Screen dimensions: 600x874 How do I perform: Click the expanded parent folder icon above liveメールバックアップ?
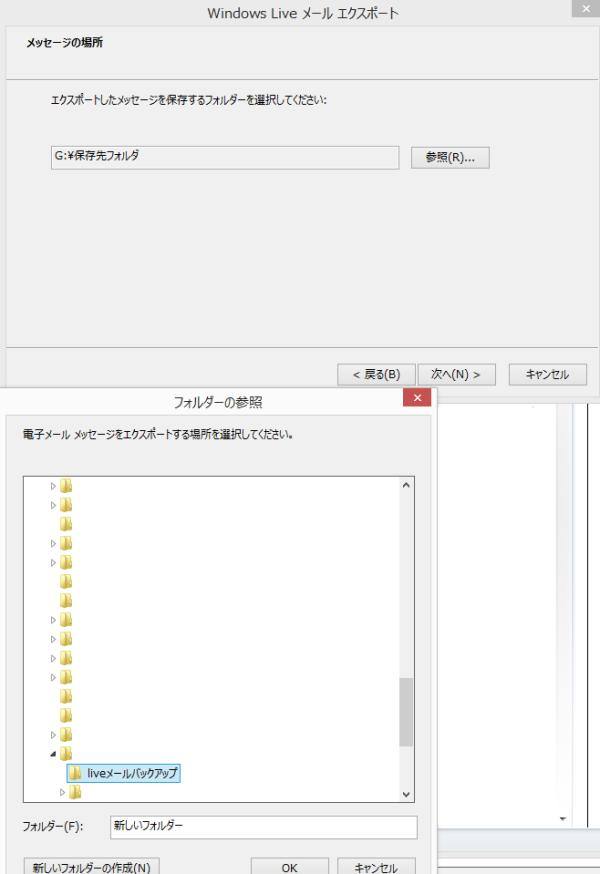[66, 754]
